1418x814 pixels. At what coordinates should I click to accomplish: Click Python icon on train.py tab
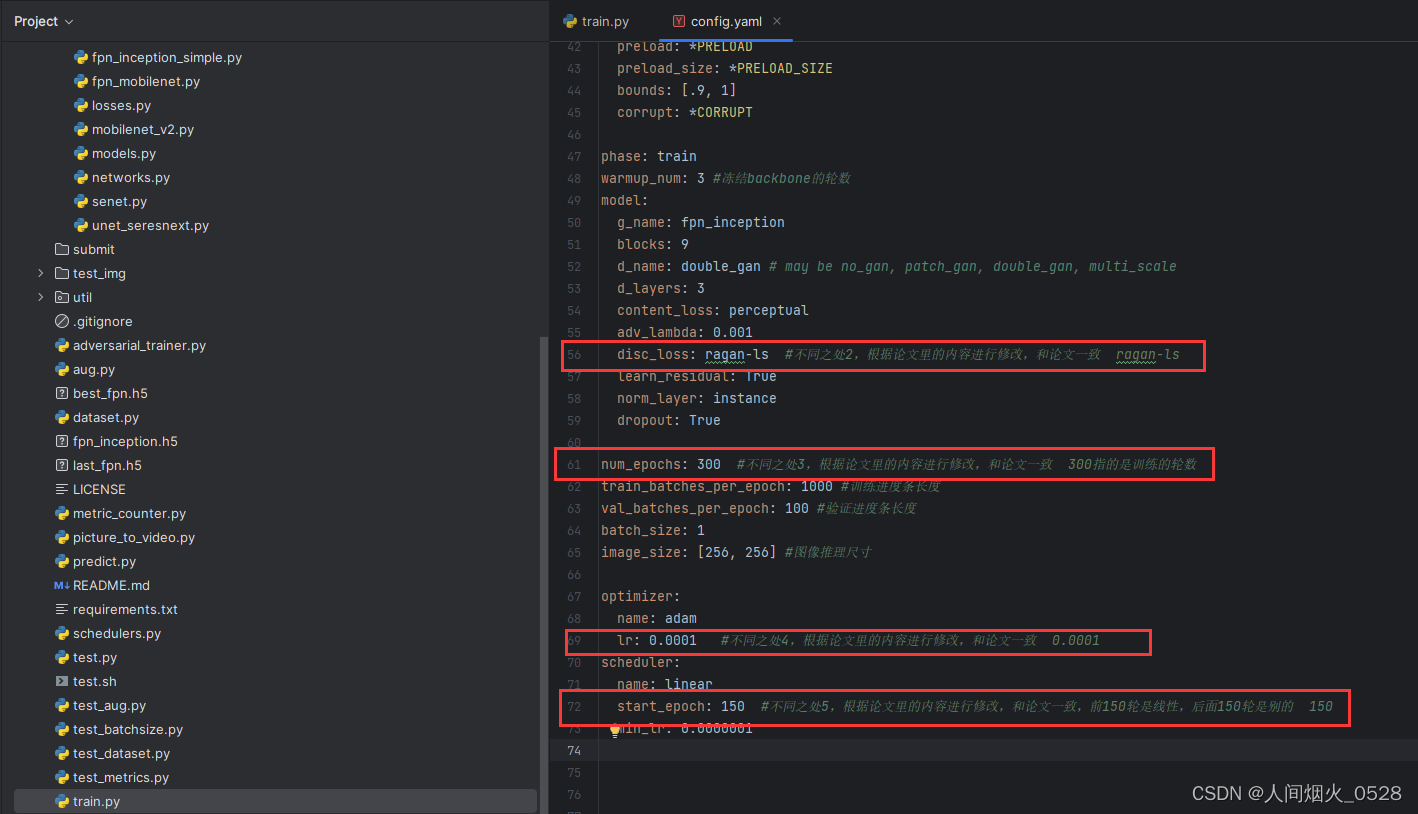[570, 21]
